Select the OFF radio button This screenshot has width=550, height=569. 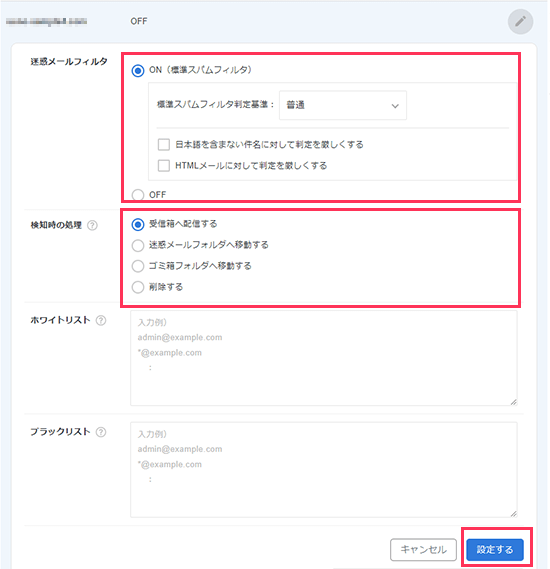[x=138, y=195]
